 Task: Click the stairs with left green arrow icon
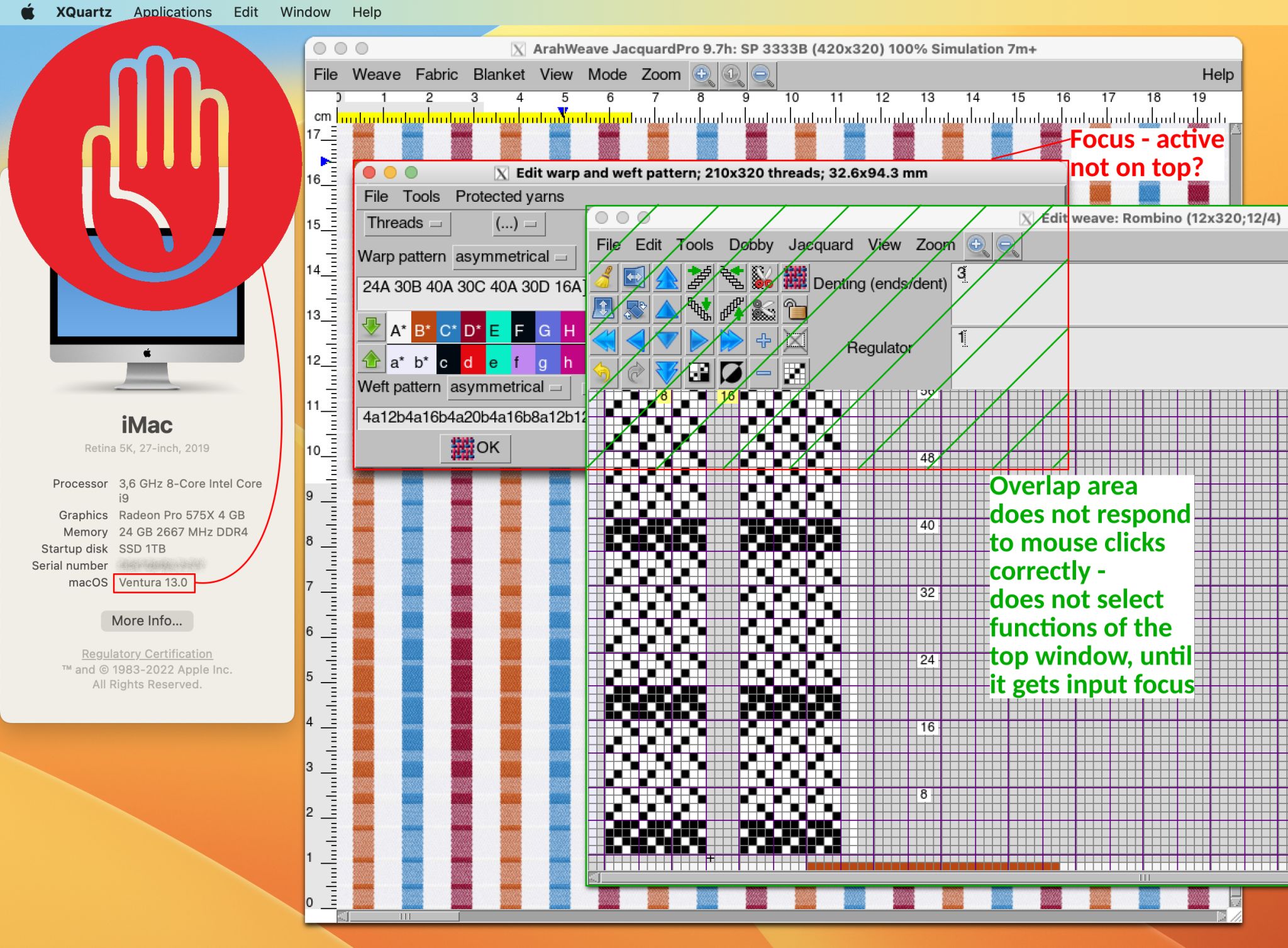[731, 277]
